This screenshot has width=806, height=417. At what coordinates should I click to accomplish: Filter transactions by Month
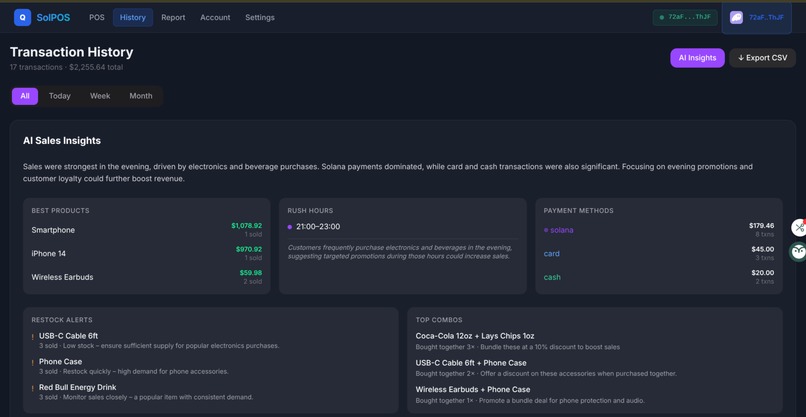pyautogui.click(x=141, y=96)
